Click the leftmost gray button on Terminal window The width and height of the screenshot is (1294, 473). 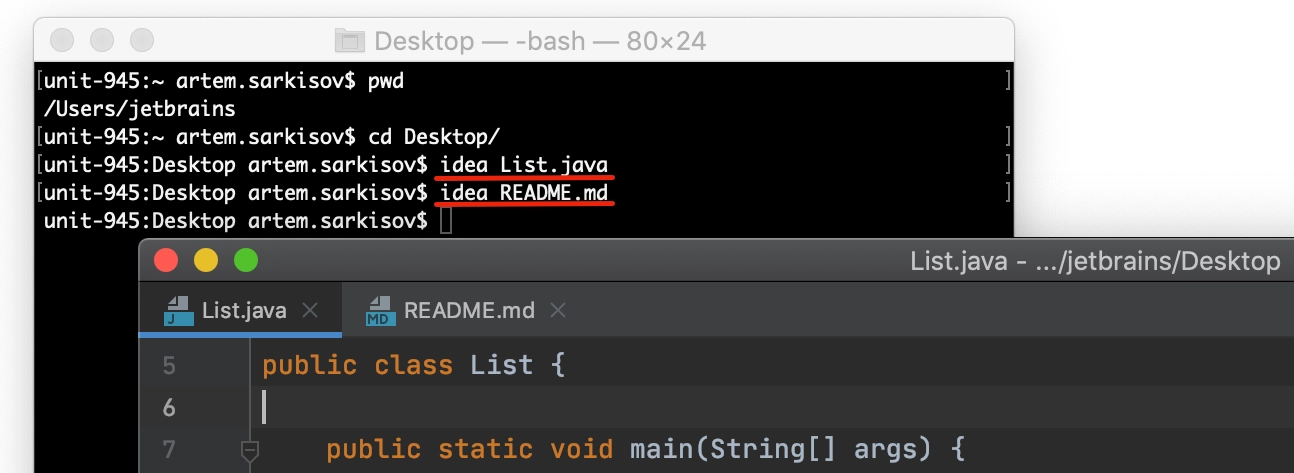click(62, 40)
